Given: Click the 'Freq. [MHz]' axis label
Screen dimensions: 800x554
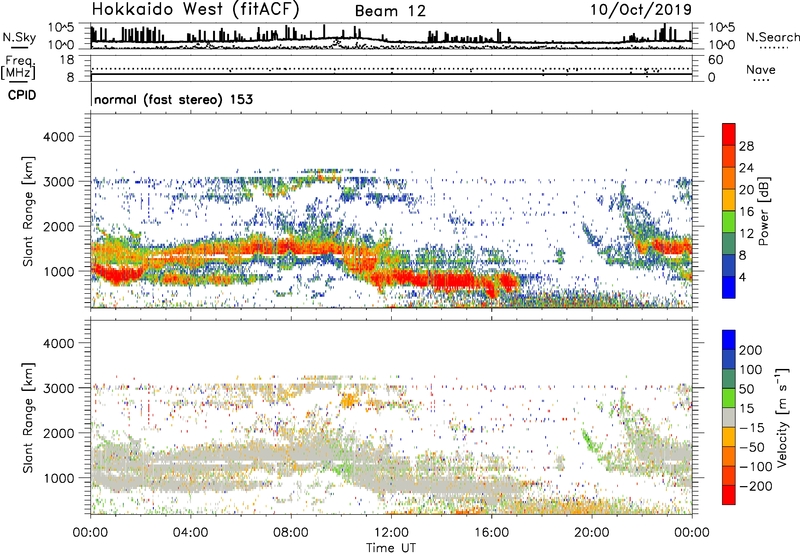Looking at the screenshot, I should [19, 68].
